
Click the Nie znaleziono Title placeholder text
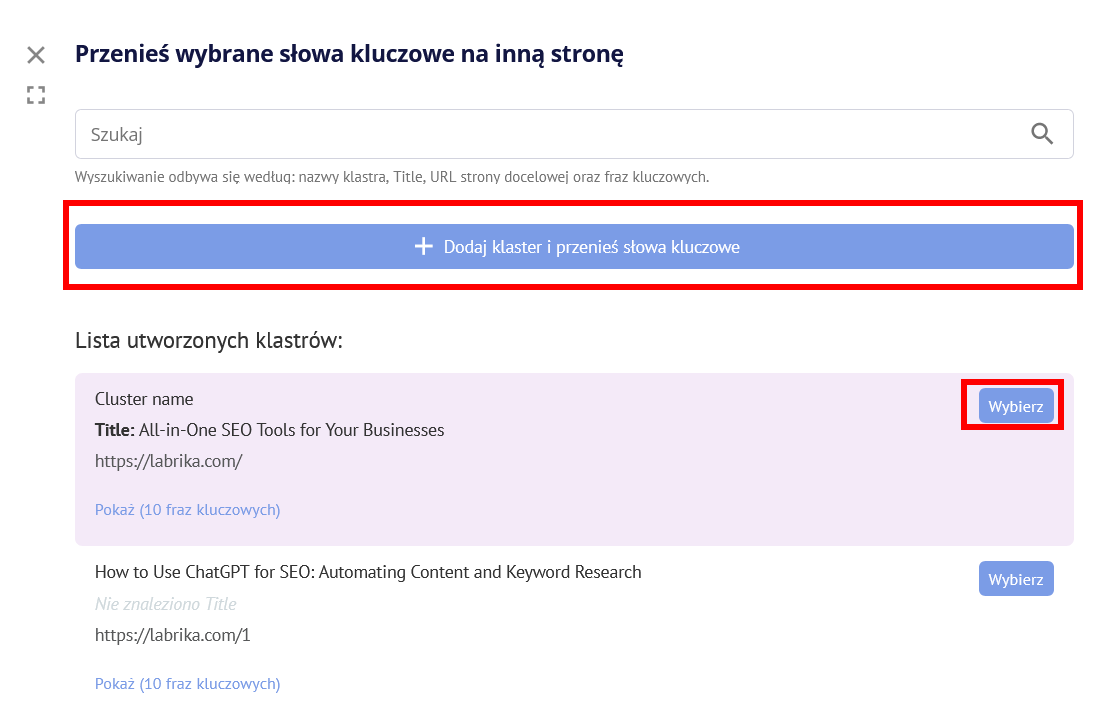click(x=165, y=603)
